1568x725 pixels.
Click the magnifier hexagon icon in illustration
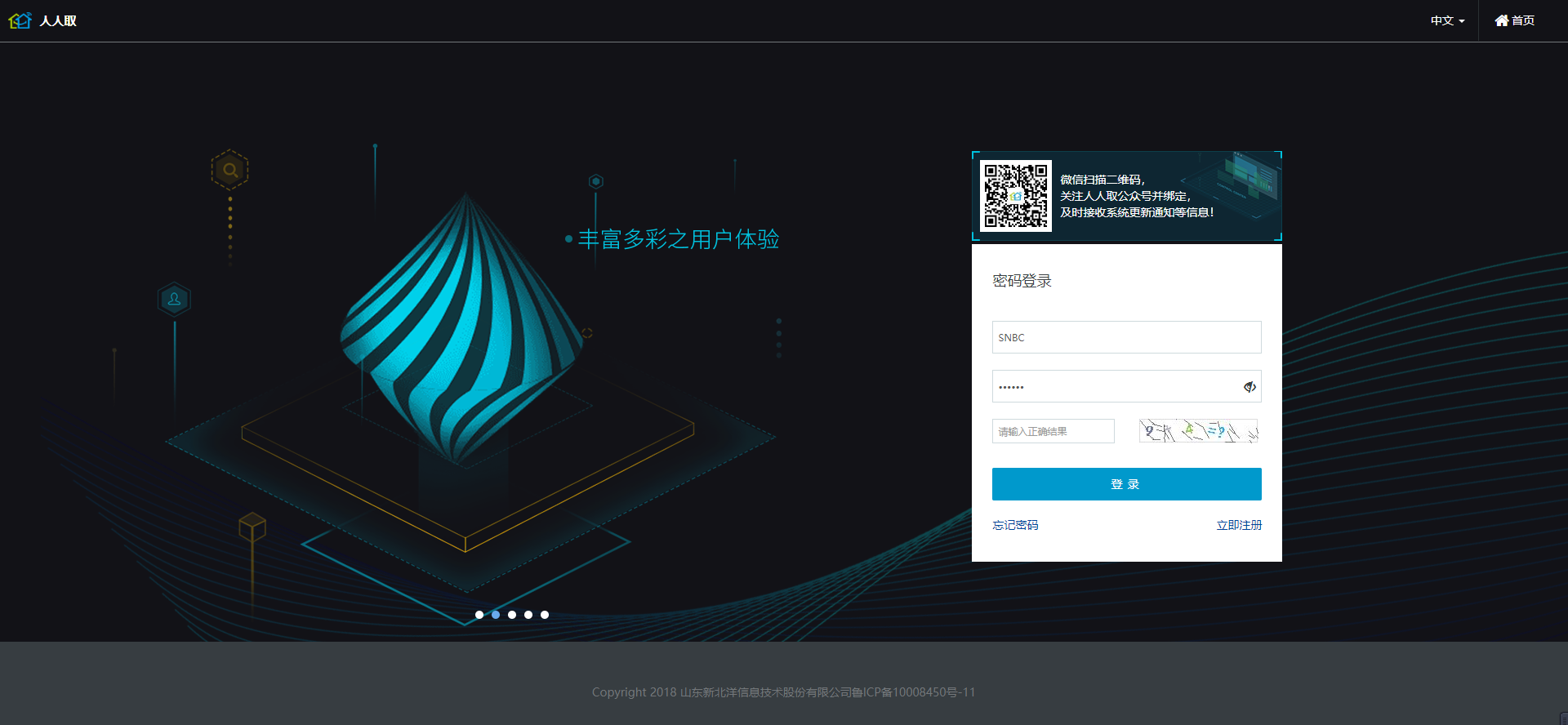tap(230, 170)
